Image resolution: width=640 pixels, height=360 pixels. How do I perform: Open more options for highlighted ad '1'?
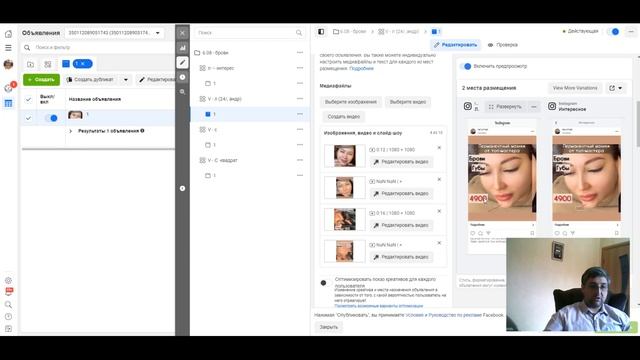[x=300, y=114]
